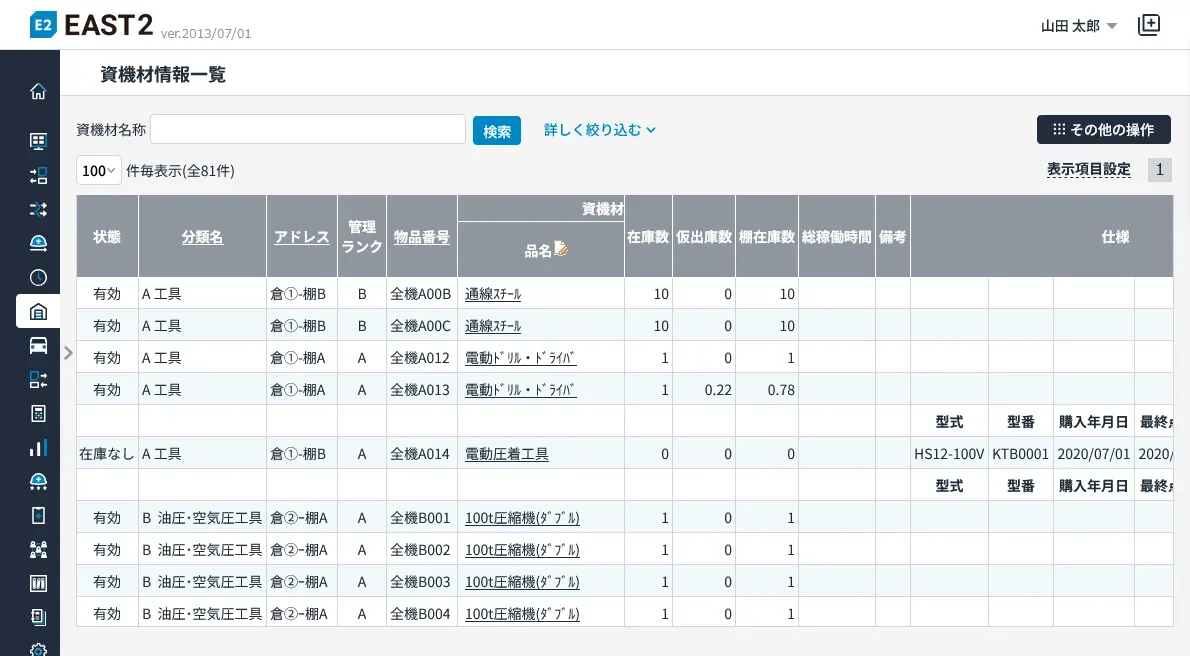Click the calculator icon in the sidebar
The image size is (1190, 656).
[x=38, y=413]
